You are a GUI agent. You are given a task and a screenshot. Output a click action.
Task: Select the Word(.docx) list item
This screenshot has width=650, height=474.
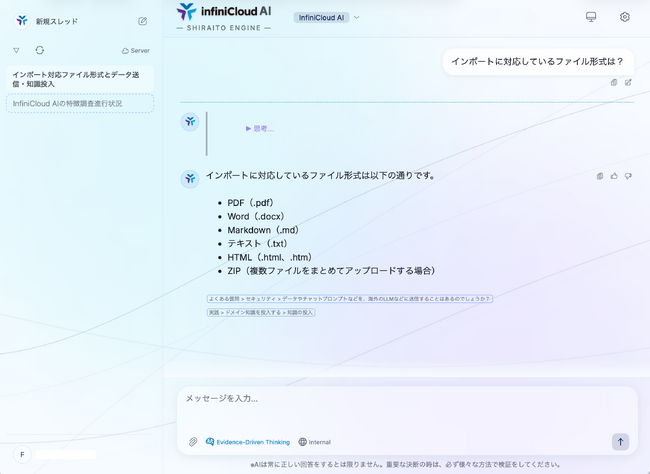[256, 216]
